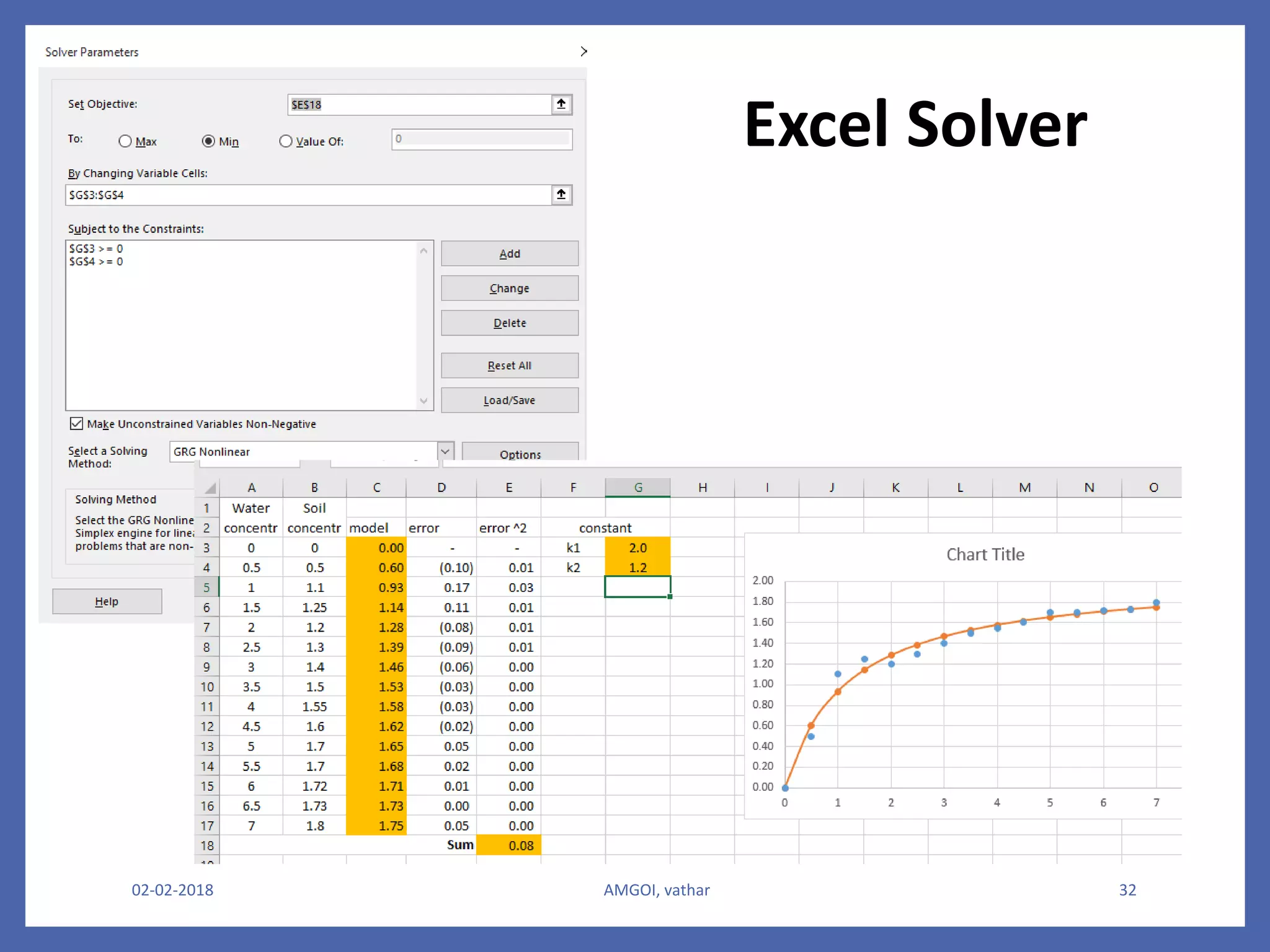Screen dimensions: 1270x952
Task: Click the error cell showing (0.10)
Action: point(442,568)
